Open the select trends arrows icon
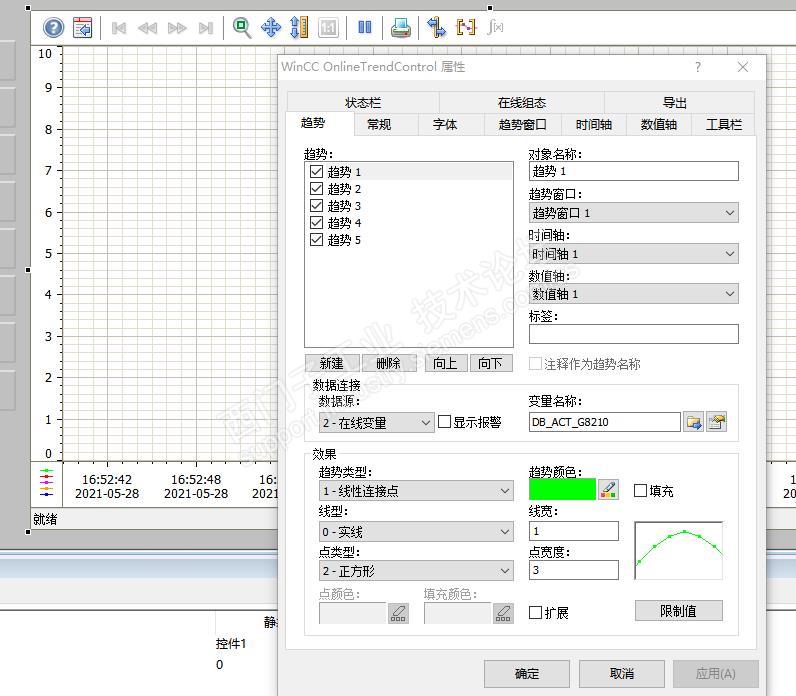The width and height of the screenshot is (796, 696). (x=436, y=27)
